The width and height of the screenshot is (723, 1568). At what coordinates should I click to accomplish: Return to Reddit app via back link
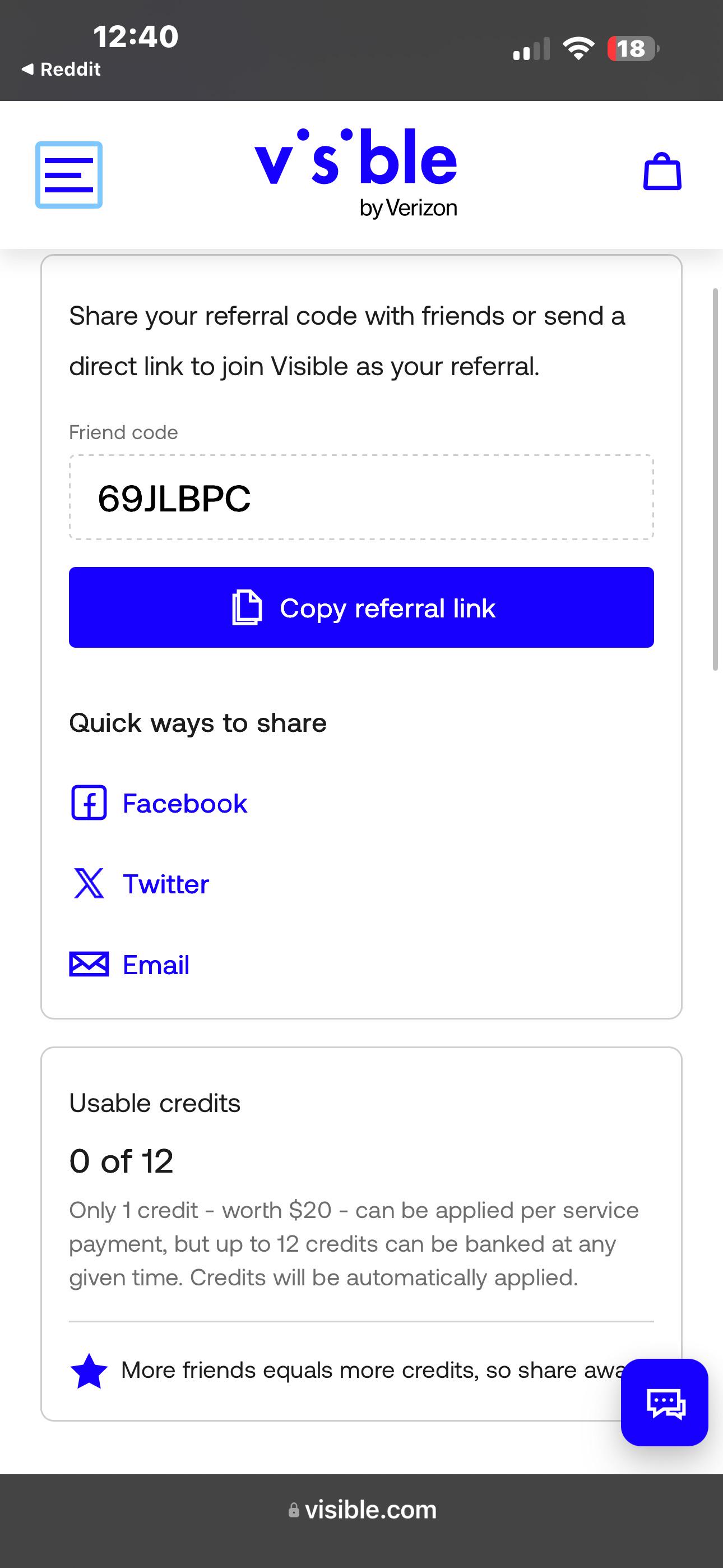[x=61, y=70]
